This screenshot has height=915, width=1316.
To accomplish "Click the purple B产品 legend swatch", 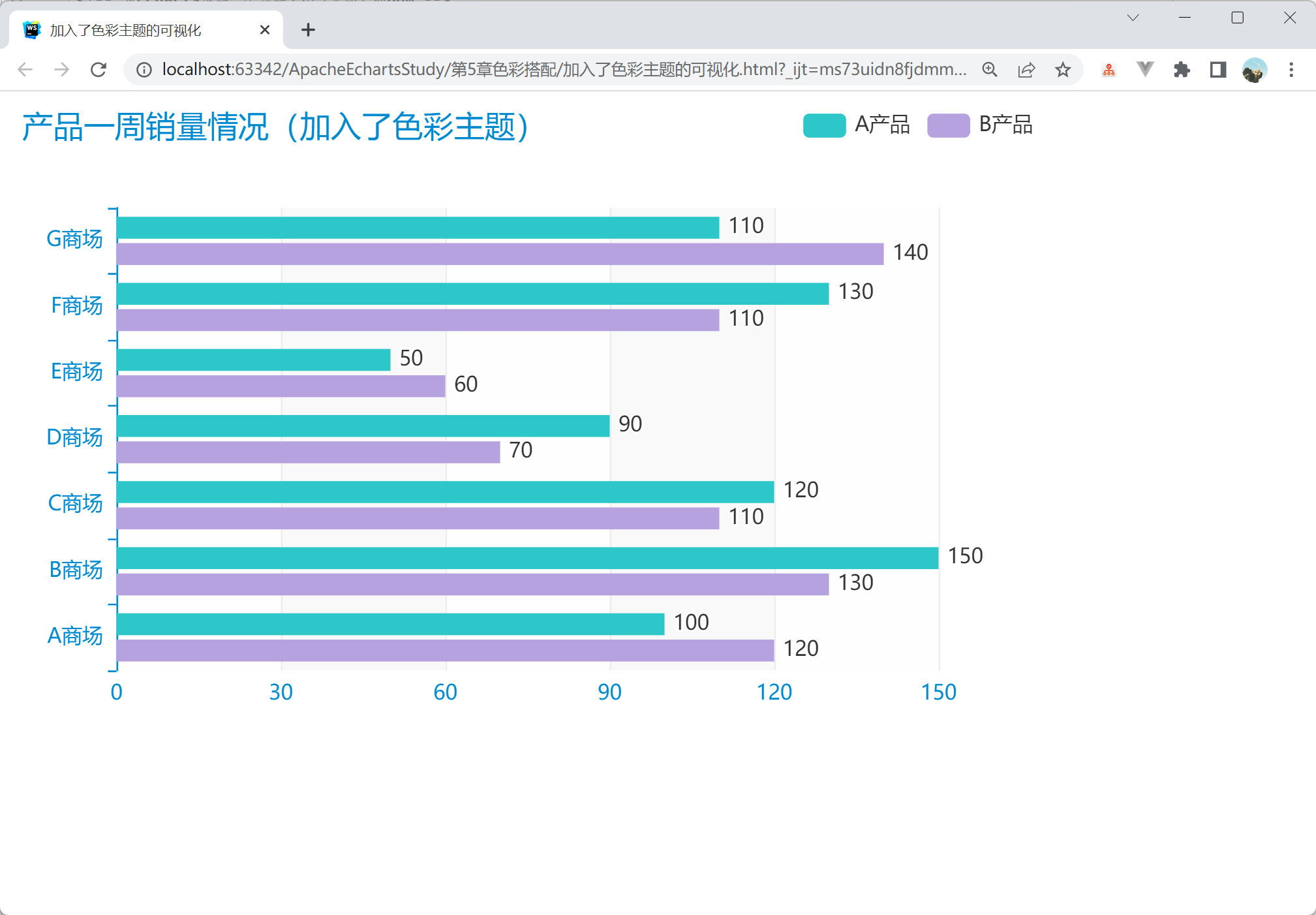I will 948,125.
